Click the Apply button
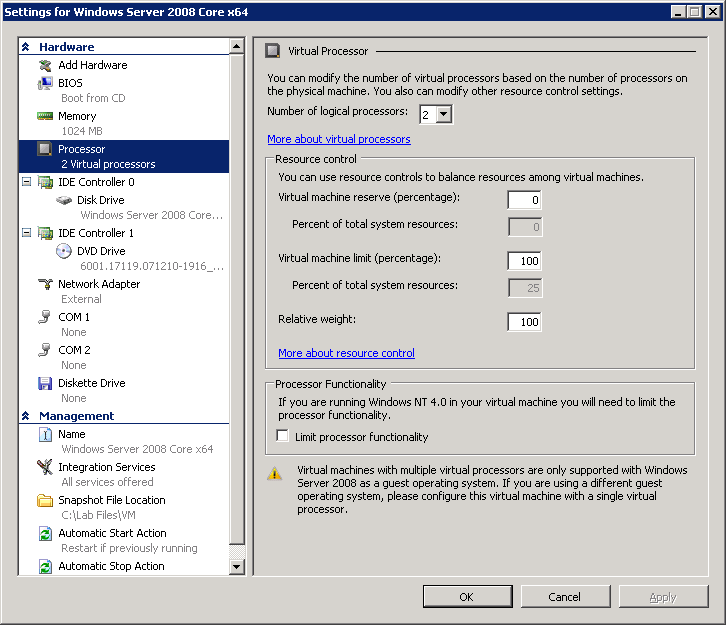The width and height of the screenshot is (726, 625). click(663, 597)
